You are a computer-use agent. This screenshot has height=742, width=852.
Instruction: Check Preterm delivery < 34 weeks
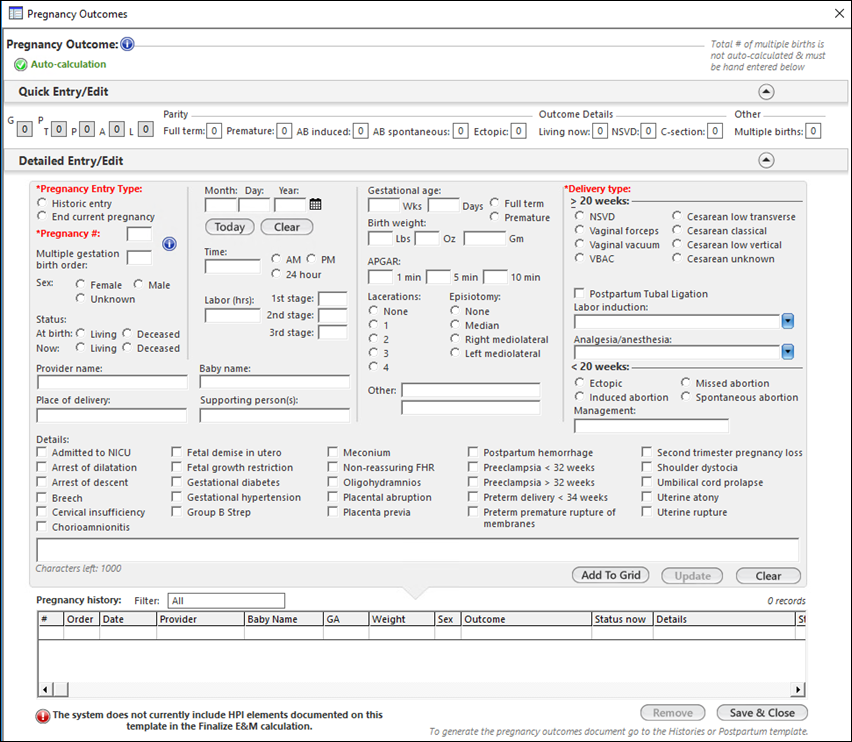(473, 496)
